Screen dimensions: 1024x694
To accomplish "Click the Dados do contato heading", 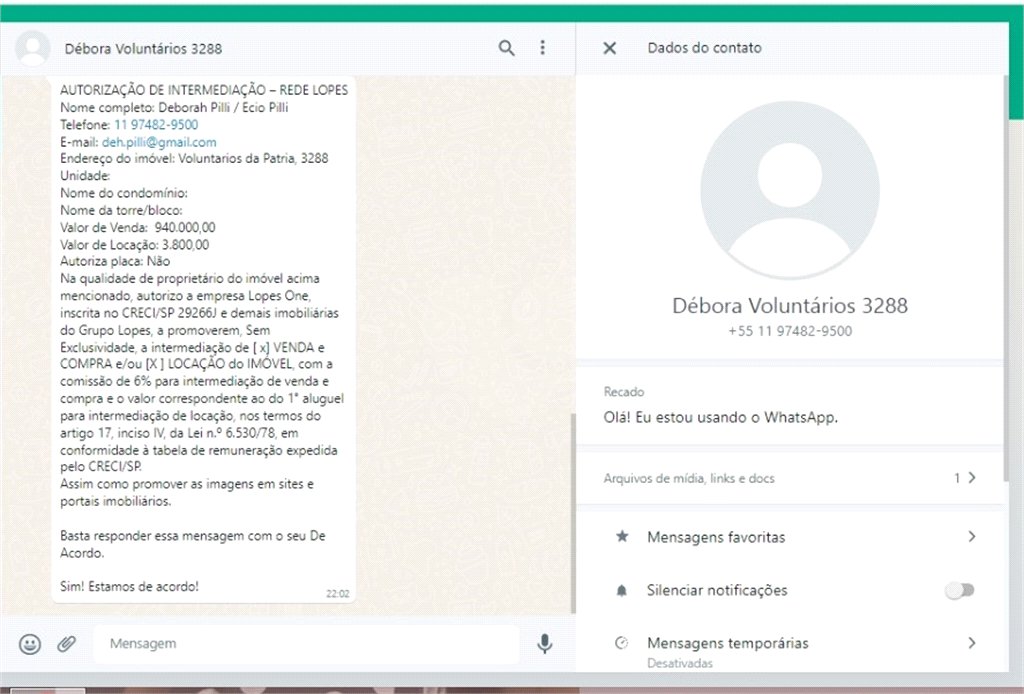I will pos(705,48).
